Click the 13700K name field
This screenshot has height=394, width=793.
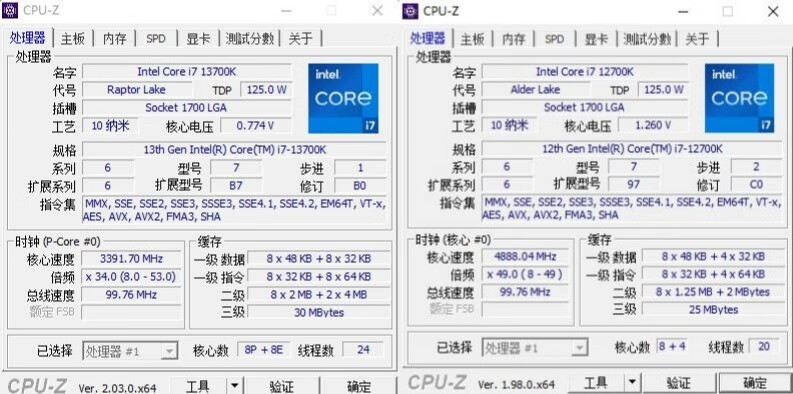tap(187, 72)
